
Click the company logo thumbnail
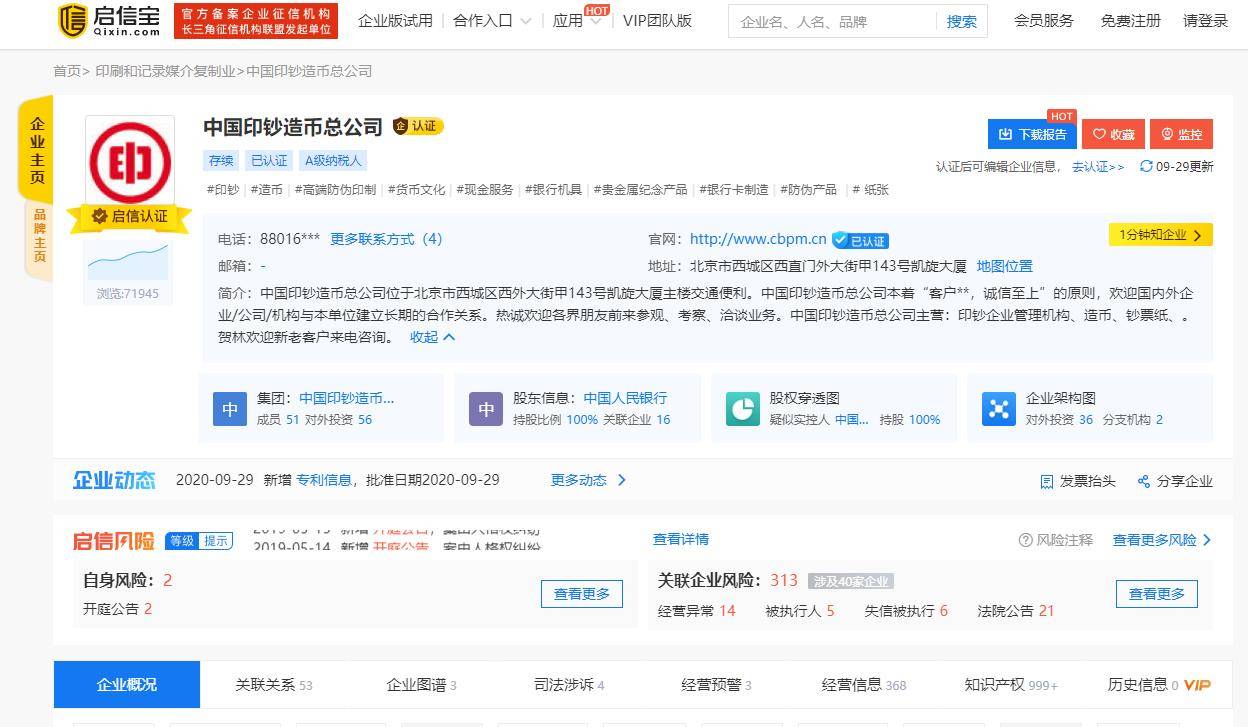tap(130, 162)
